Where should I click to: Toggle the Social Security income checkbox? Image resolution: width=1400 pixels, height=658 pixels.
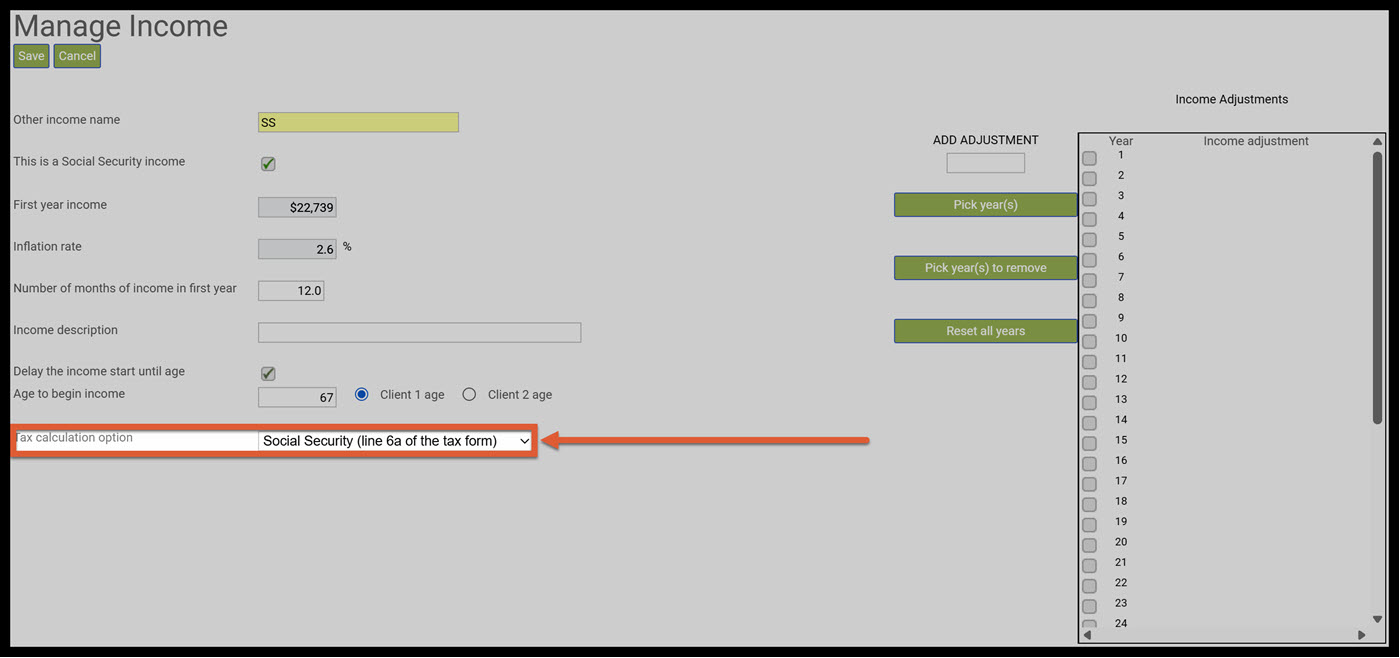coord(268,164)
